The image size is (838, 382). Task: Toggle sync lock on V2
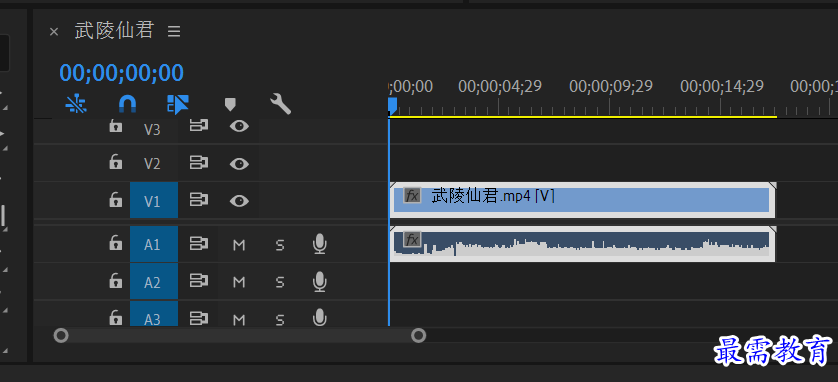pos(198,163)
